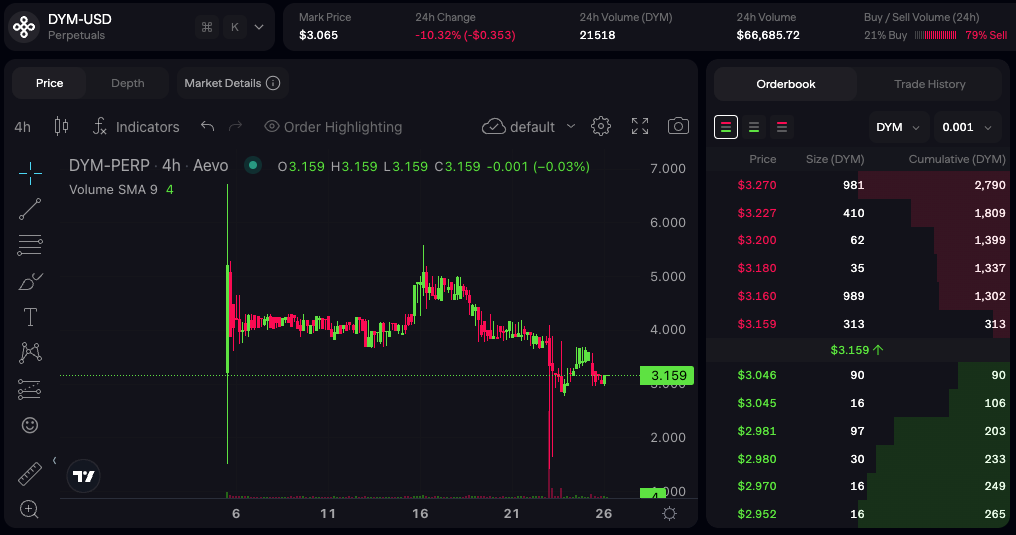Select the $2.970 bid price
The image size is (1016, 535).
pyautogui.click(x=757, y=486)
